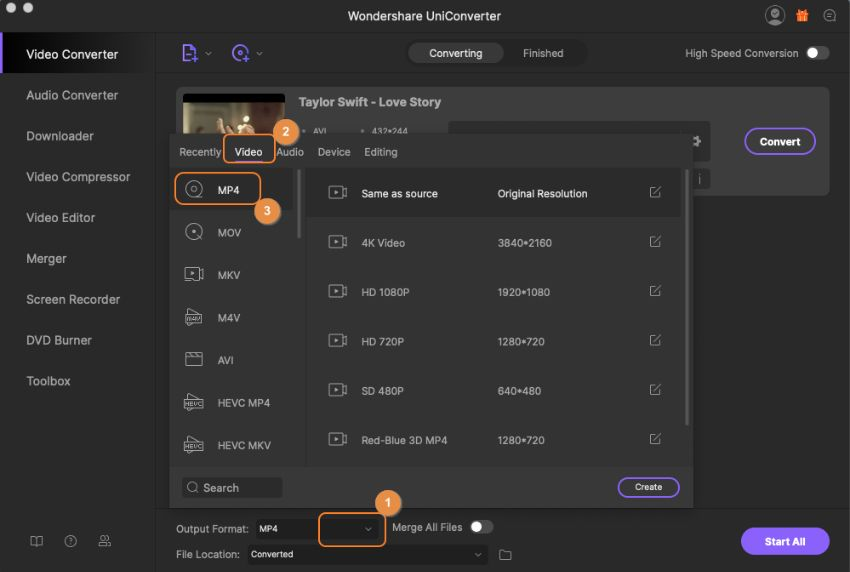850x572 pixels.
Task: Expand the Output Format dropdown
Action: [x=367, y=528]
